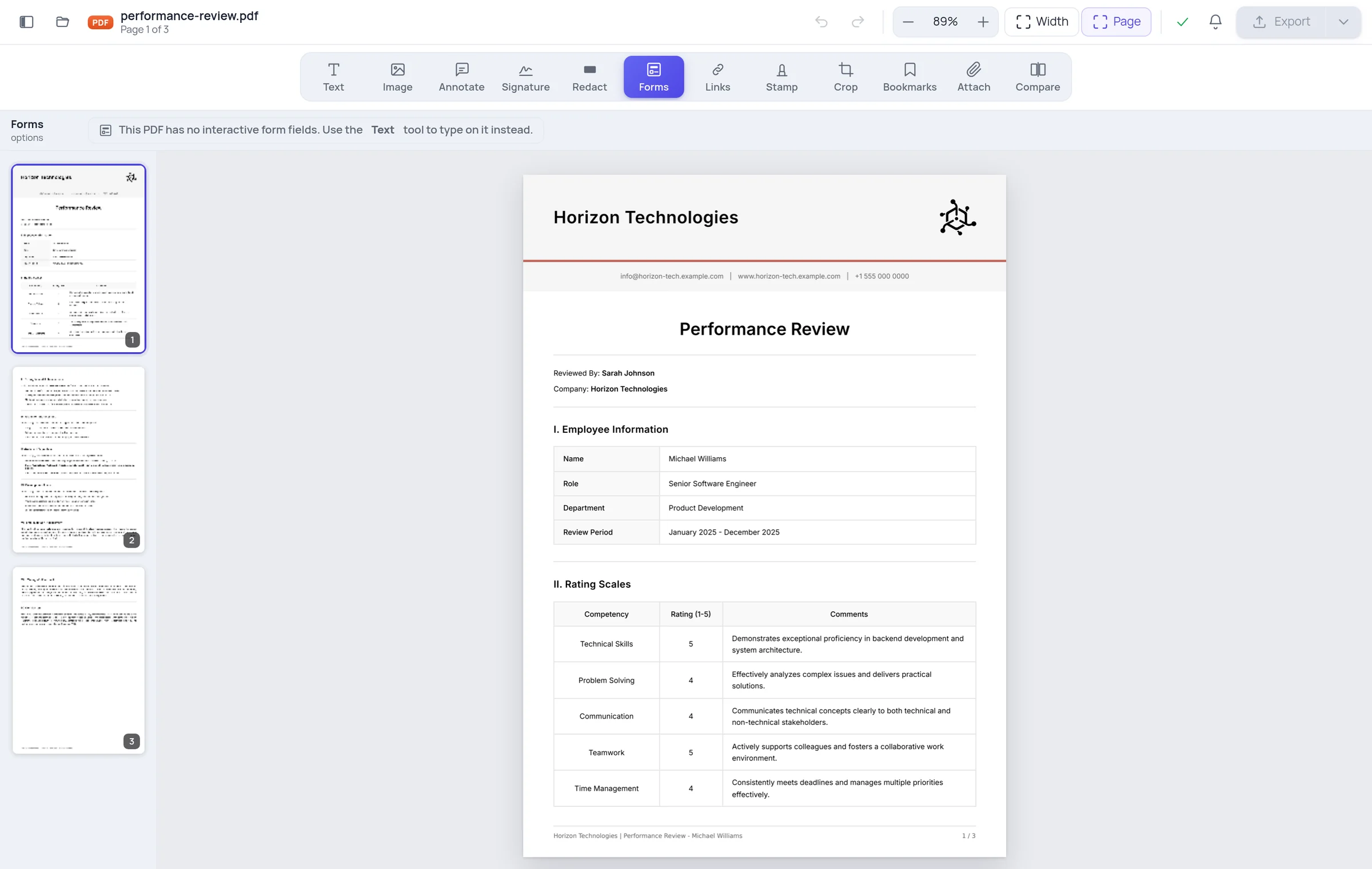Click the bold Text link in forms notice
Viewport: 1372px width, 869px height.
[x=382, y=130]
